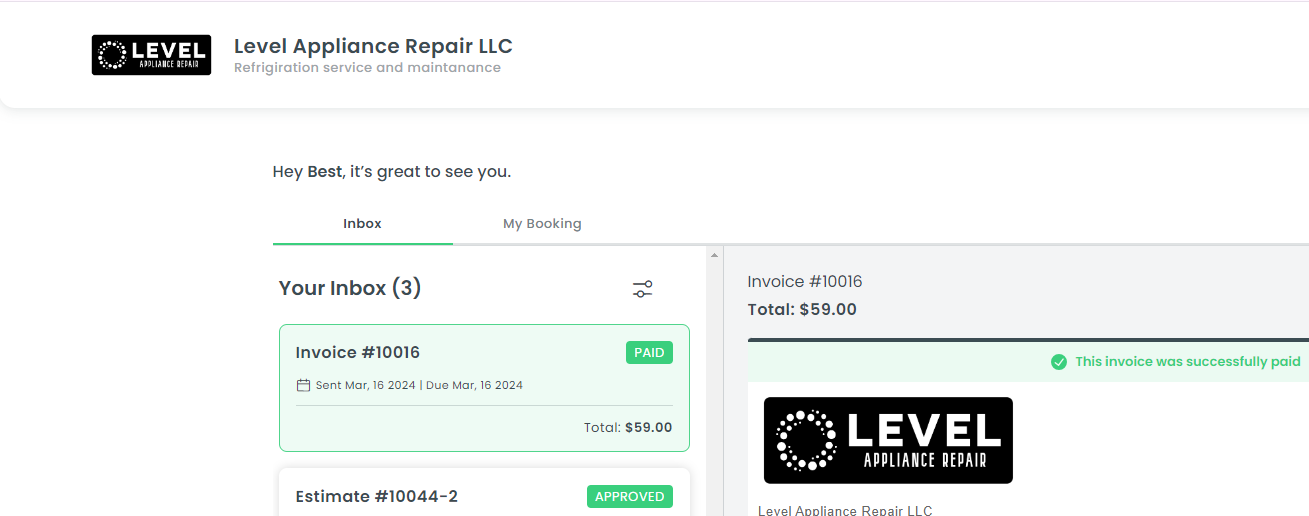Click the large Level logo in invoice

click(x=888, y=441)
